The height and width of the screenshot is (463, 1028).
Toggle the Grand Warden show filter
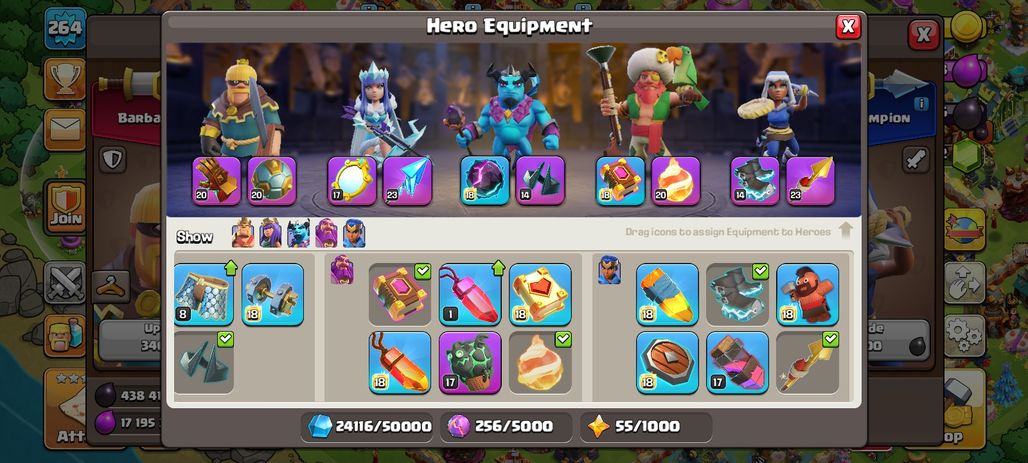(x=326, y=233)
